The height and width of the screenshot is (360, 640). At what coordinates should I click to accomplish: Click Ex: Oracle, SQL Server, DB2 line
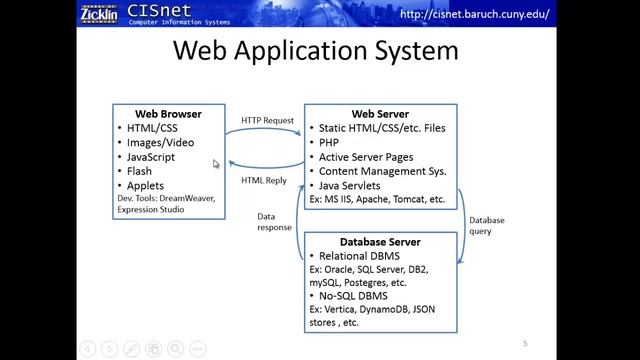pos(369,269)
